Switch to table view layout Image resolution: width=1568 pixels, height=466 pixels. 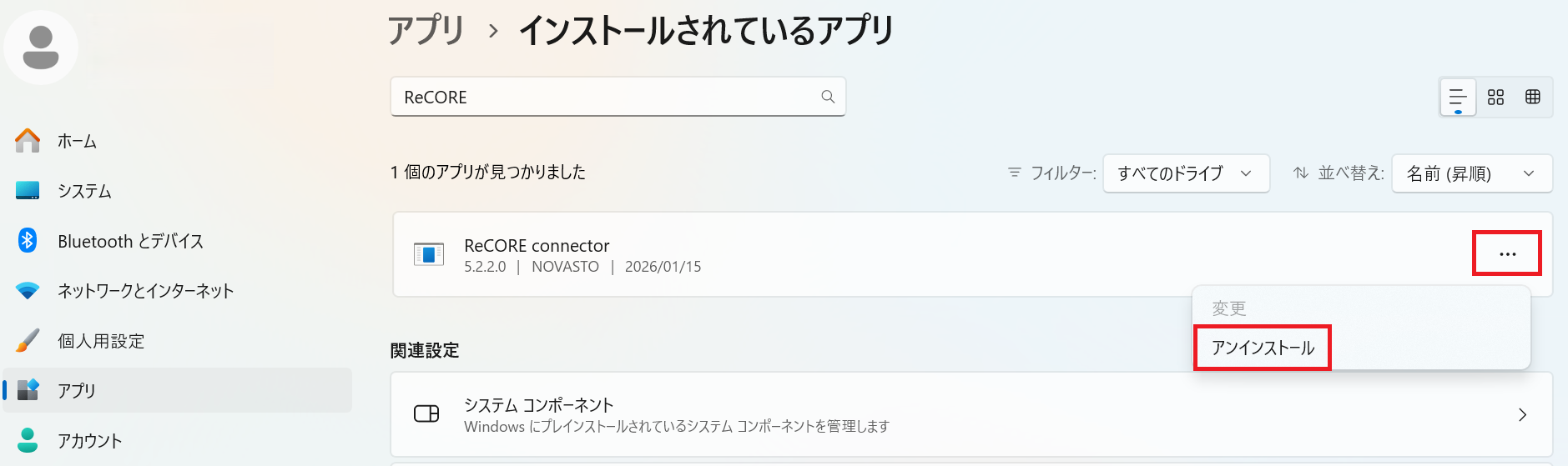click(1533, 98)
